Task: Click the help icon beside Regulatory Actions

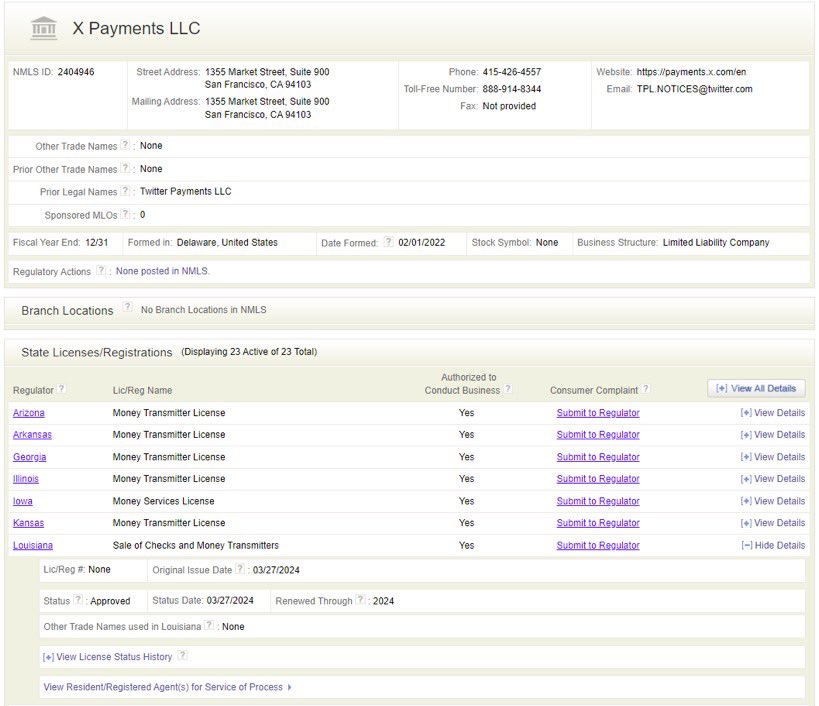Action: click(101, 270)
